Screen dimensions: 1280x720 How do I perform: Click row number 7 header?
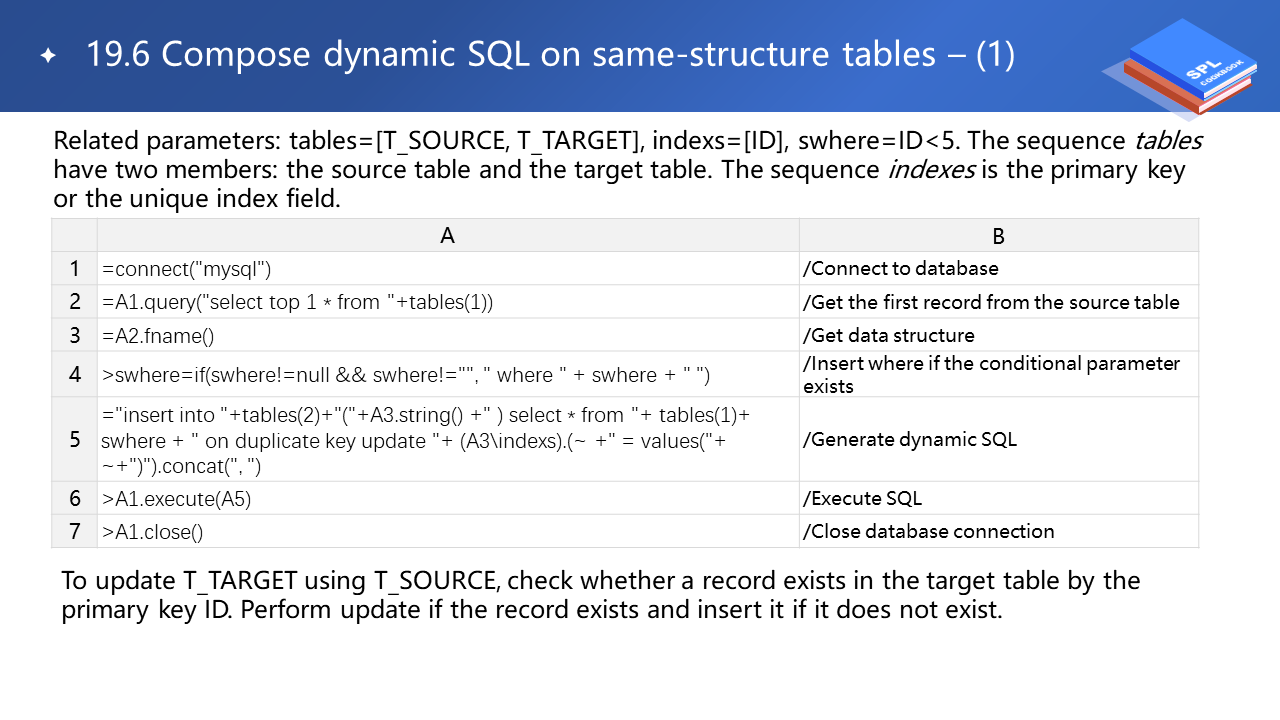tap(75, 532)
